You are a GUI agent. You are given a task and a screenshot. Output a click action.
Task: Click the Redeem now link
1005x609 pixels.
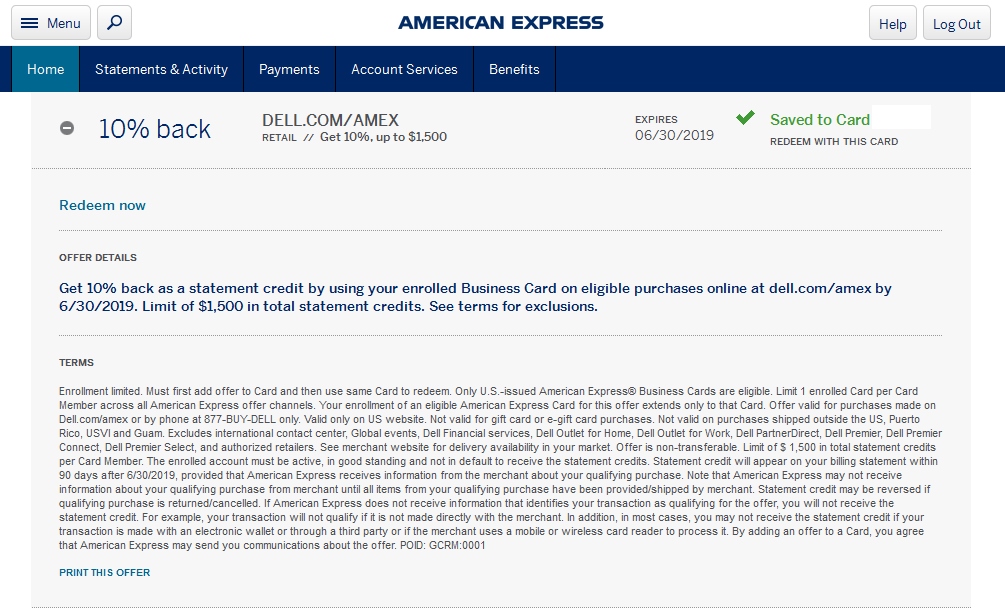(102, 204)
